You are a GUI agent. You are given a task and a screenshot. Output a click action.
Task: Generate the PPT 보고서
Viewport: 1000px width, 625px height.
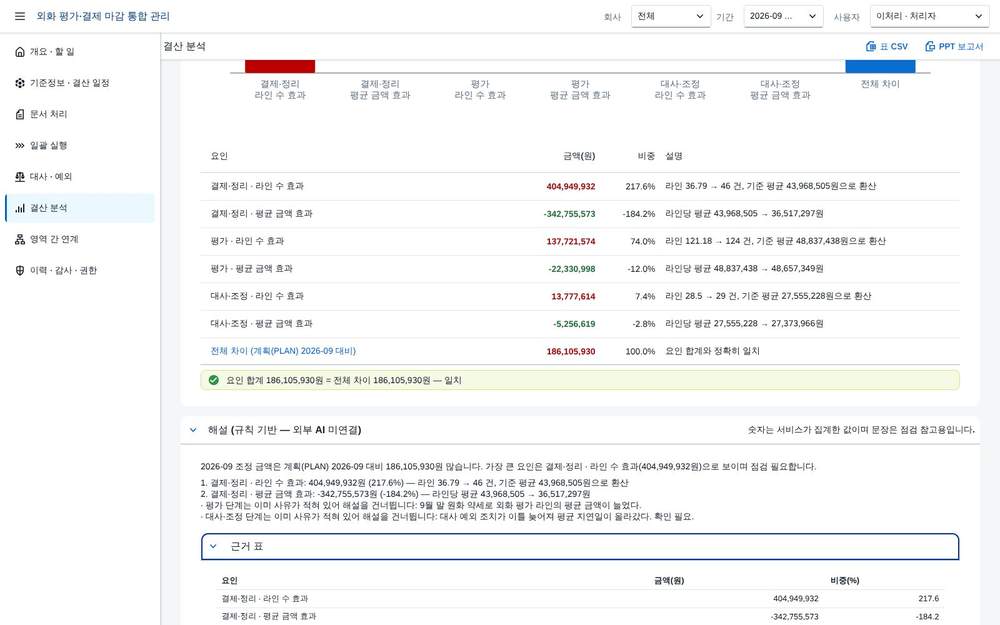[954, 47]
